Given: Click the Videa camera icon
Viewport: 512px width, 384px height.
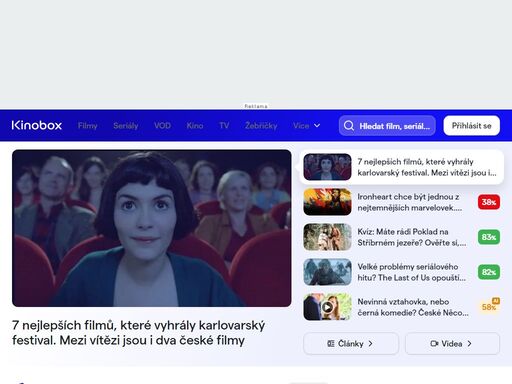Looking at the screenshot, I should click(x=434, y=343).
